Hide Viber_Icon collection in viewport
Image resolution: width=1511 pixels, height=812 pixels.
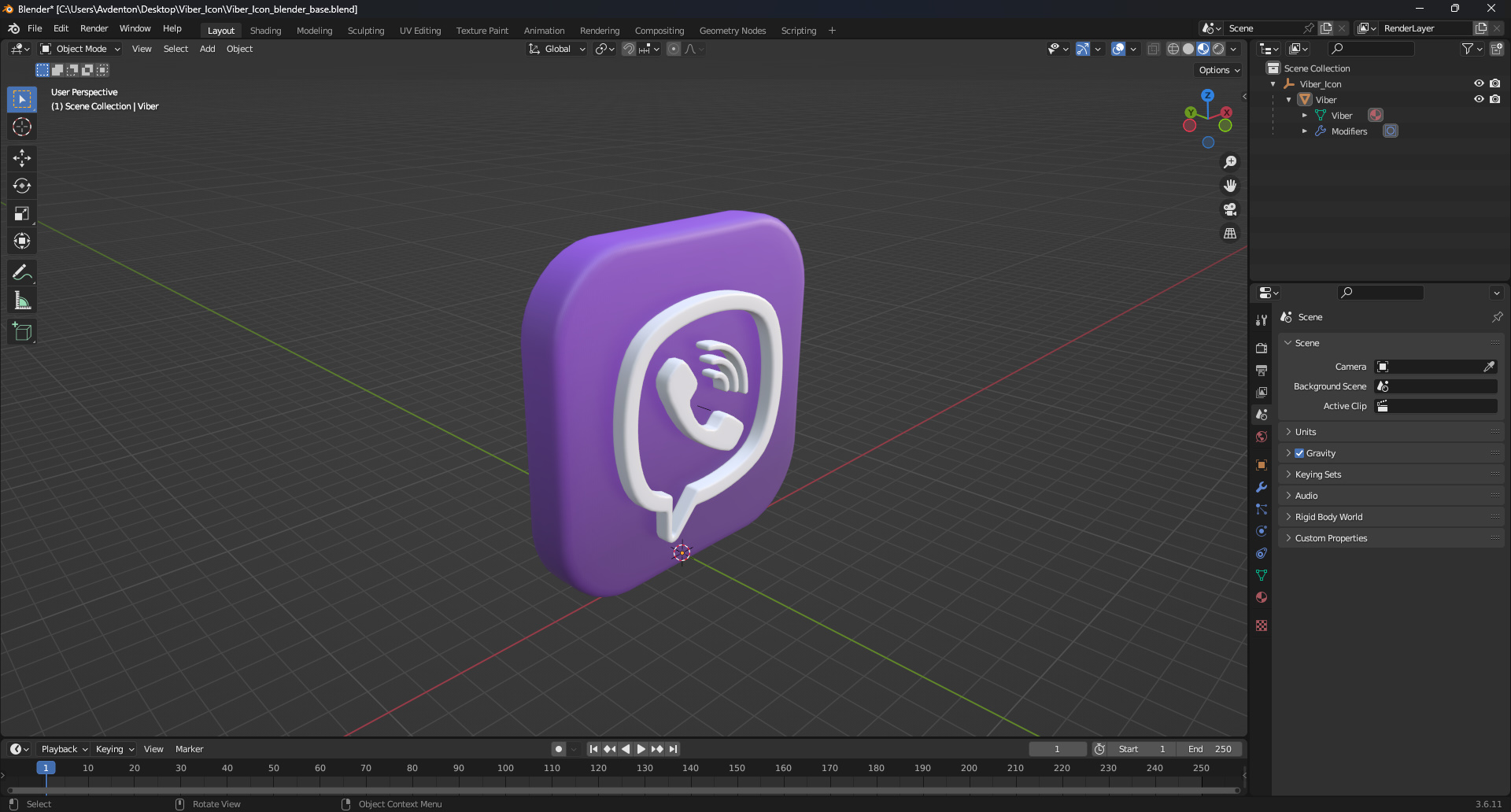click(x=1479, y=83)
